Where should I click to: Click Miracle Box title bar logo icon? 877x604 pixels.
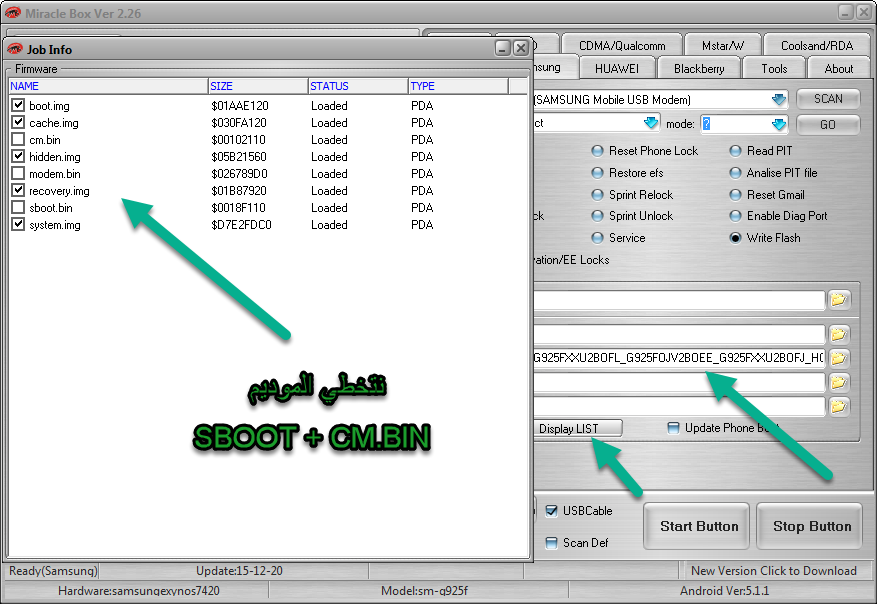tap(13, 13)
